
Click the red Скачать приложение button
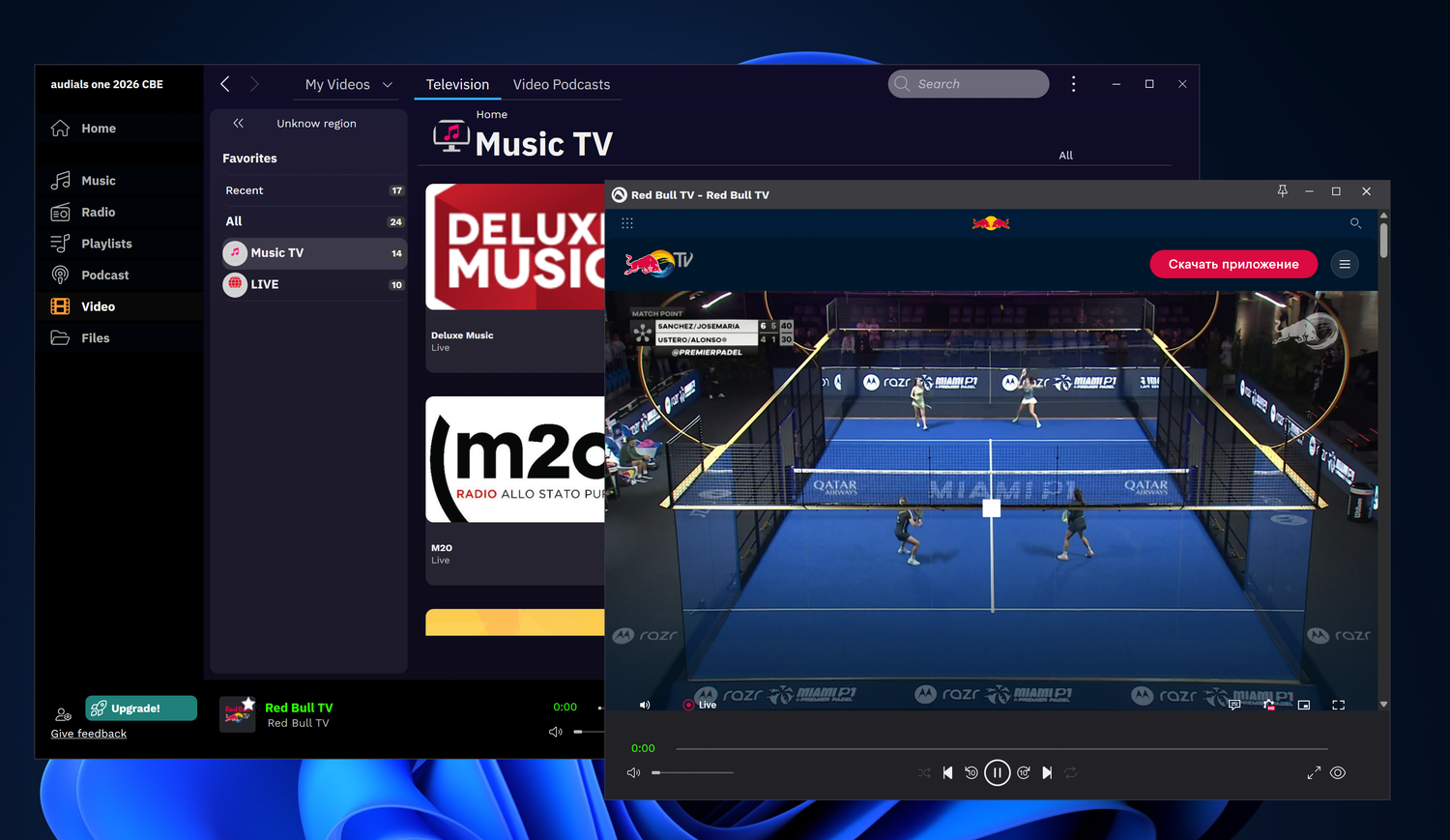pyautogui.click(x=1233, y=264)
